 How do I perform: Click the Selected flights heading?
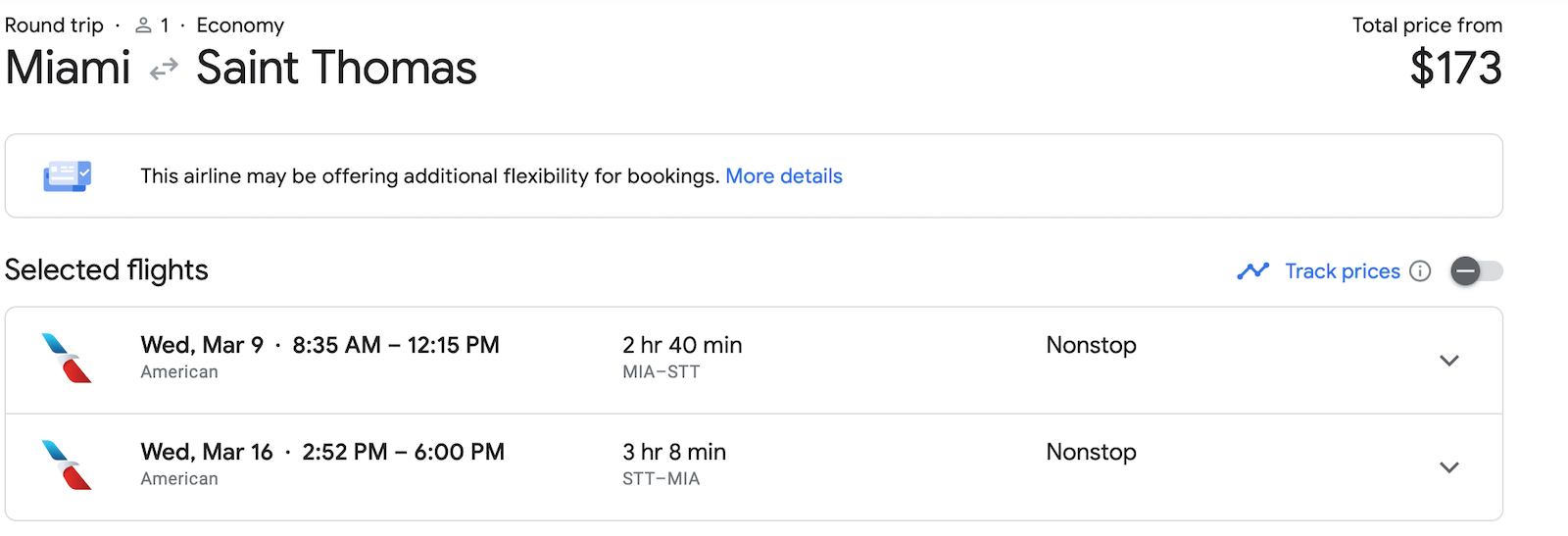point(107,270)
